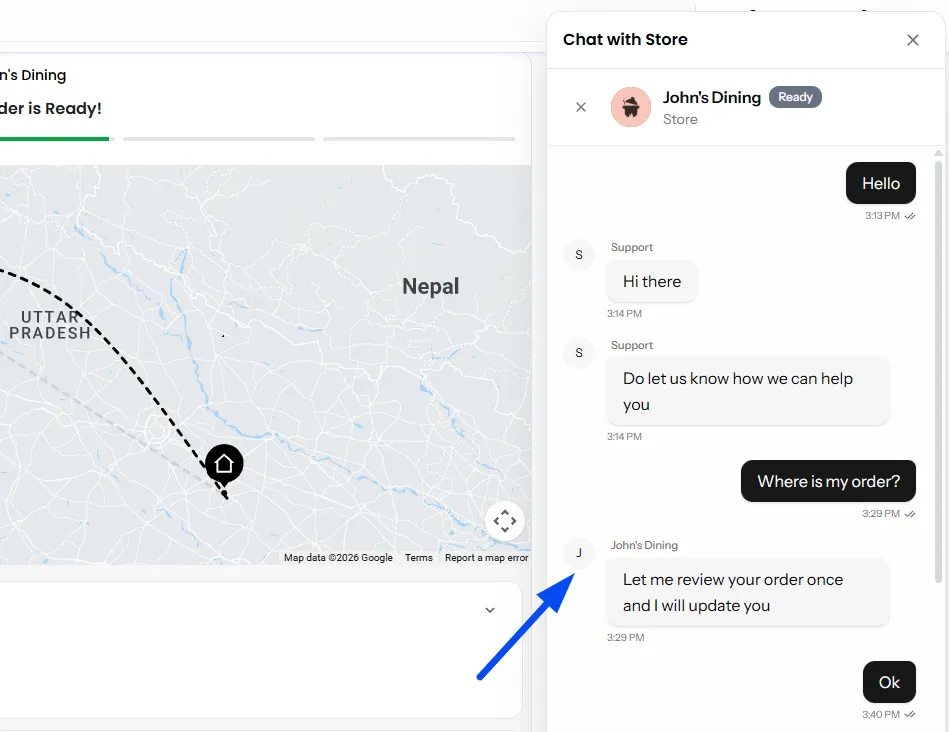Click the Uttar Pradesh map label
Screen dimensions: 949x732
[50, 325]
